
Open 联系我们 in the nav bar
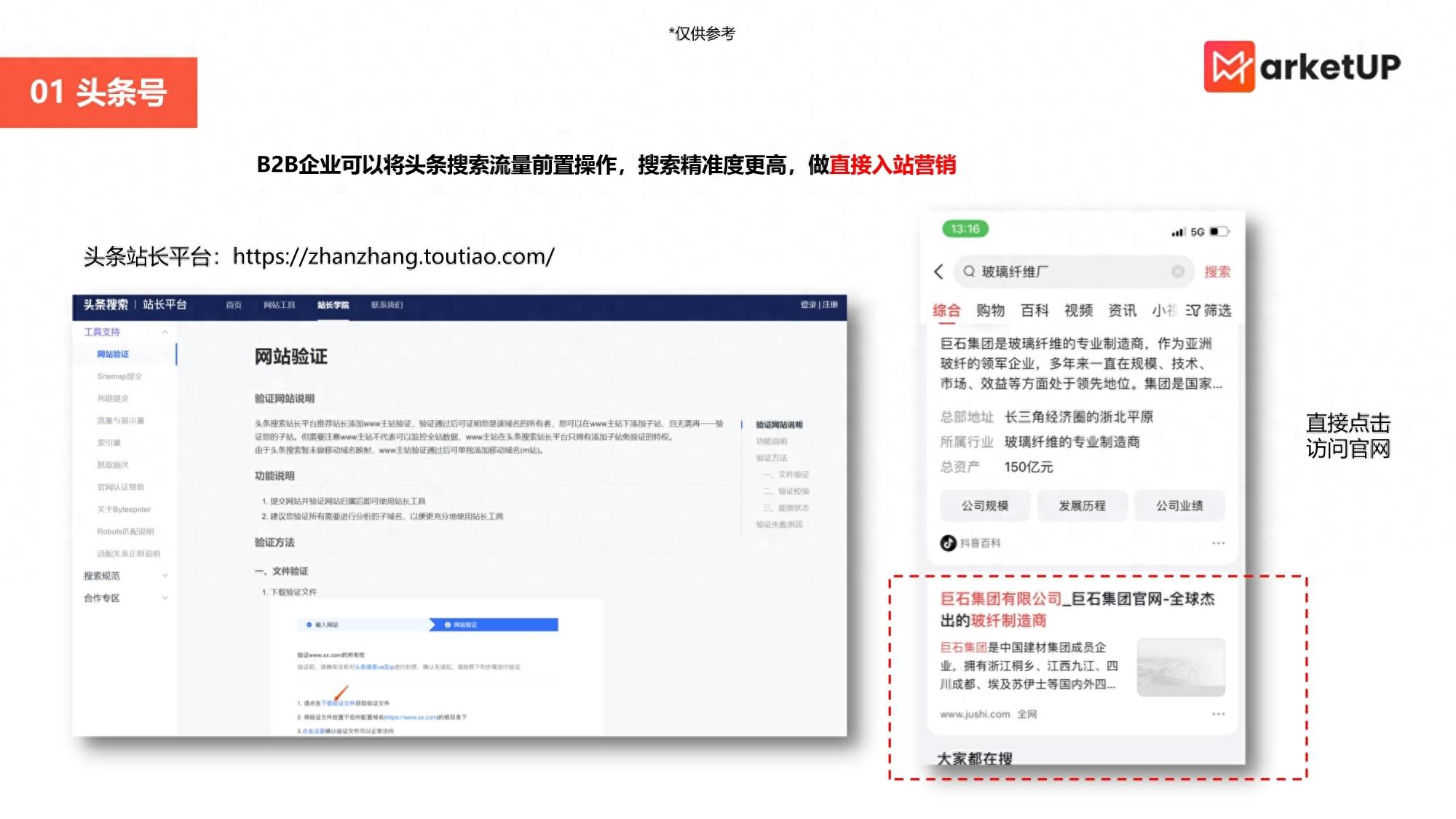pyautogui.click(x=387, y=305)
